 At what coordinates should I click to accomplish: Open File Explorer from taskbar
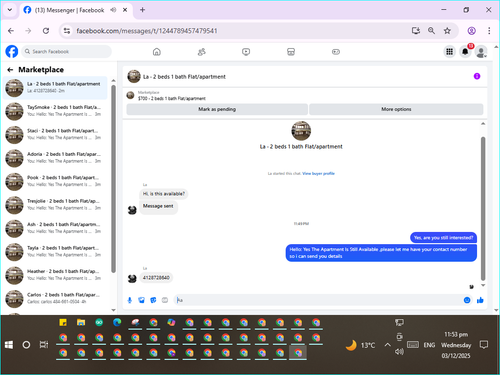tap(81, 323)
